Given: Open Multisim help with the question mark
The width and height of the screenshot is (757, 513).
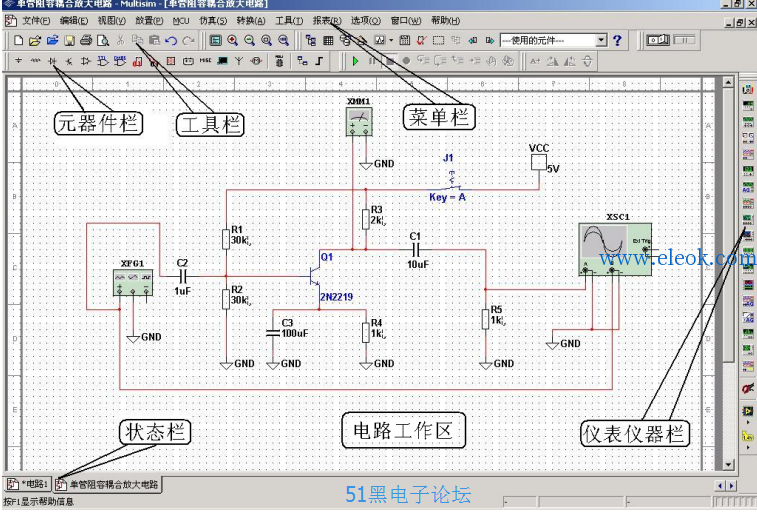Looking at the screenshot, I should pyautogui.click(x=617, y=41).
